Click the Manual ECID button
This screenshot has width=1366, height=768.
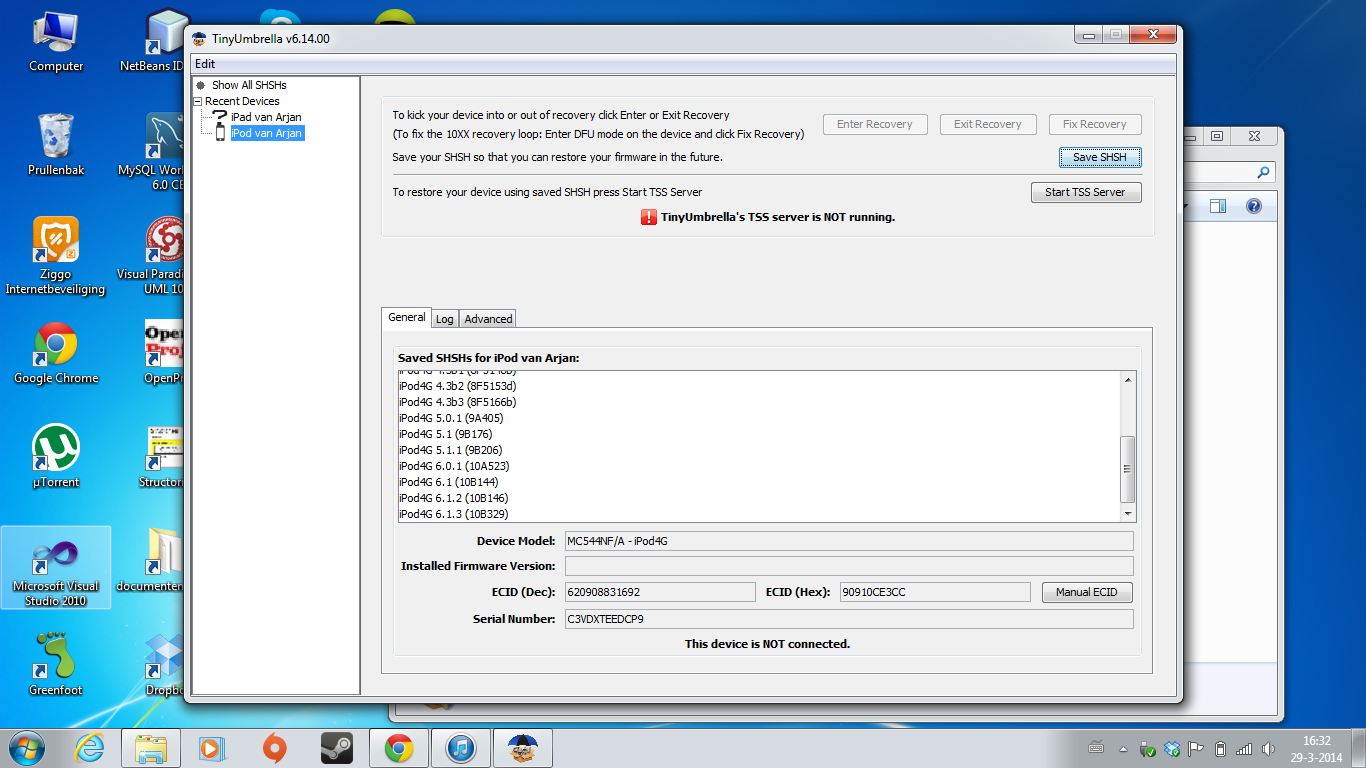pyautogui.click(x=1087, y=592)
